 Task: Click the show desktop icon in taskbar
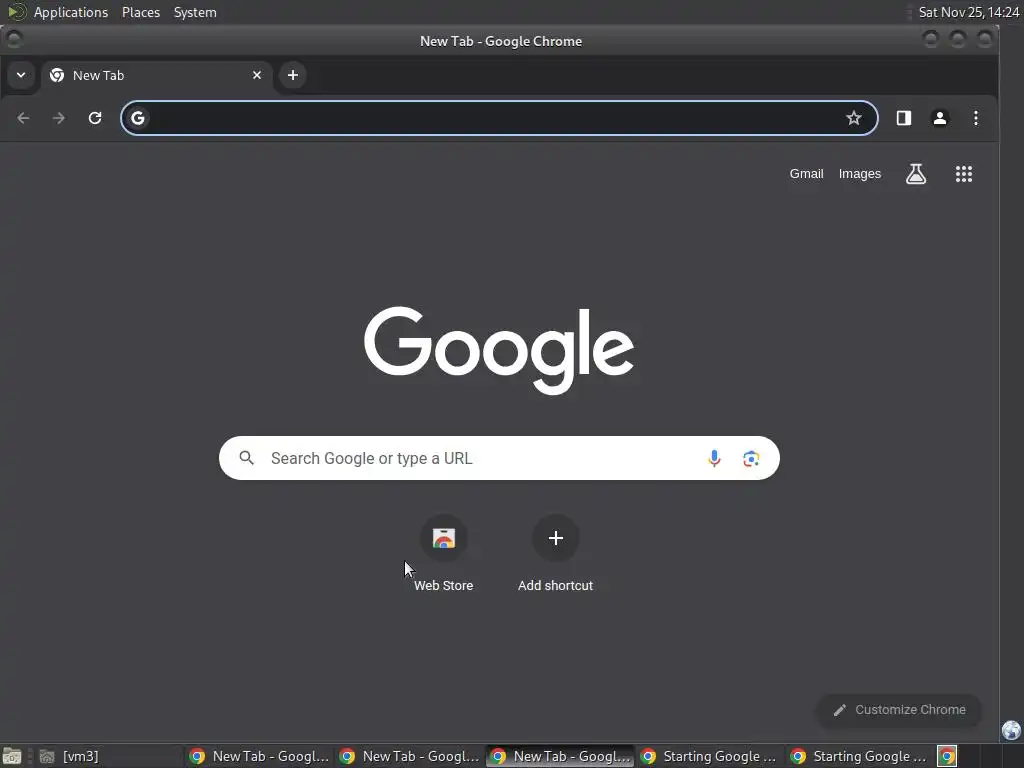coord(12,756)
